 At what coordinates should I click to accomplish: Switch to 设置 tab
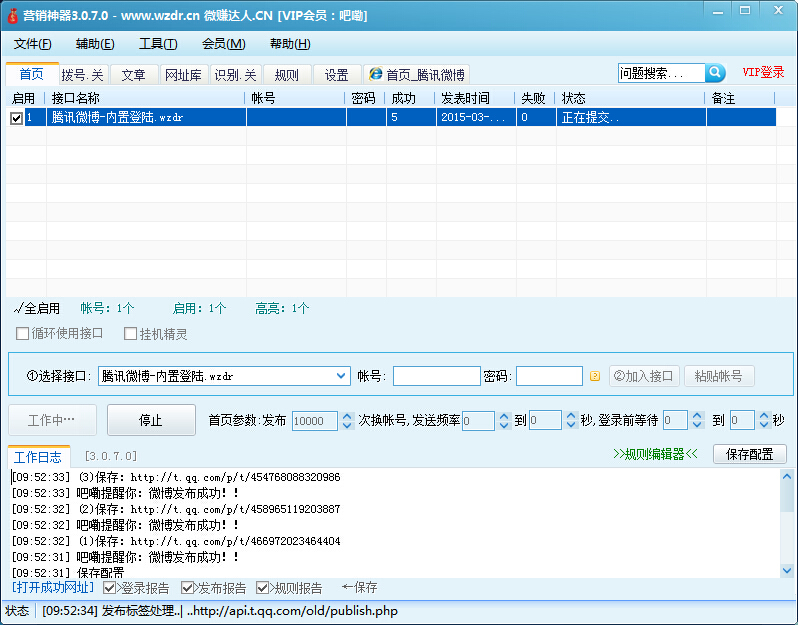pyautogui.click(x=336, y=75)
